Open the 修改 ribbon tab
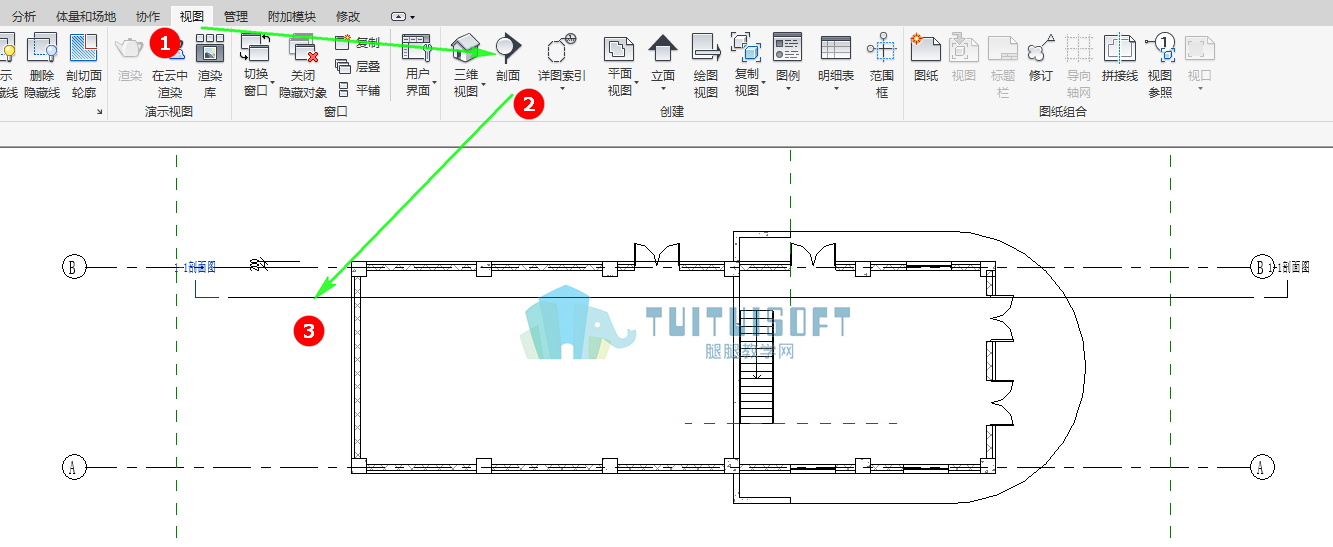 click(348, 16)
